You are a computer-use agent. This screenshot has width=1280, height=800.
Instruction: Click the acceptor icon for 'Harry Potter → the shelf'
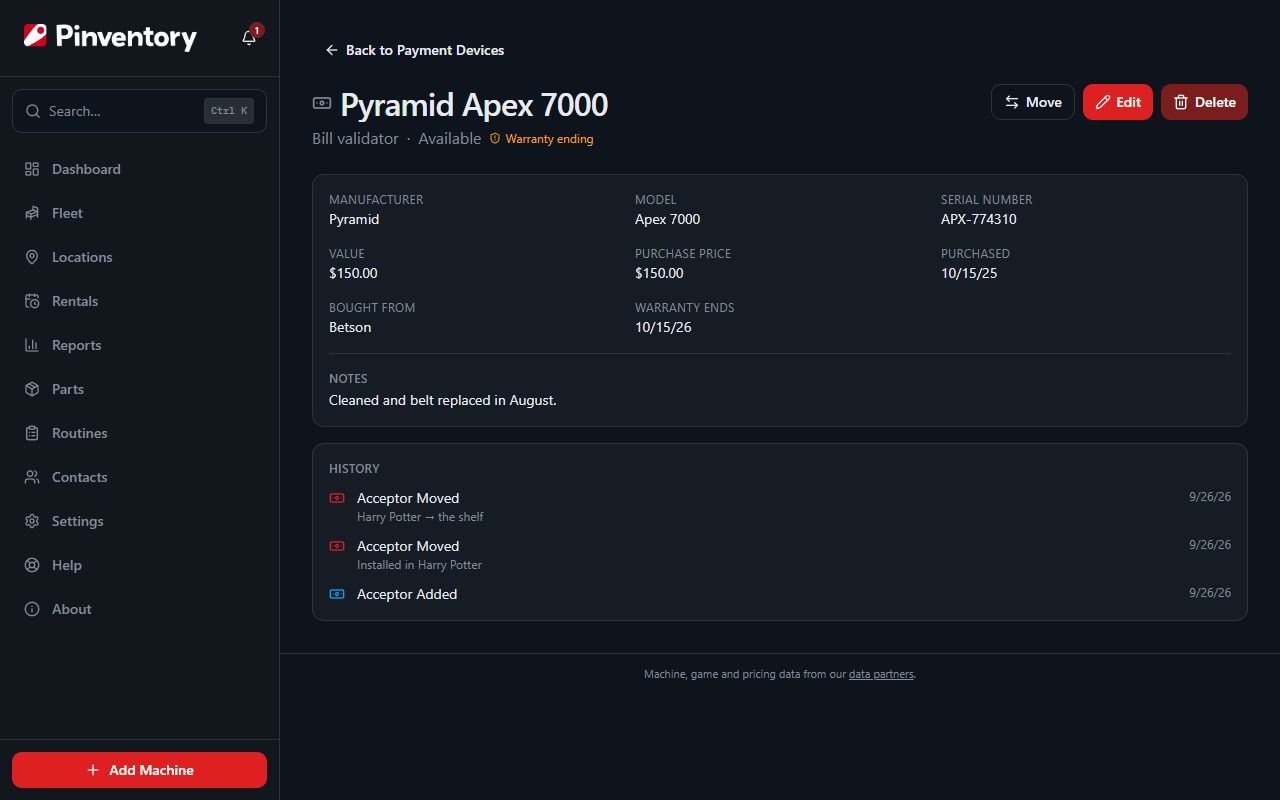(337, 498)
